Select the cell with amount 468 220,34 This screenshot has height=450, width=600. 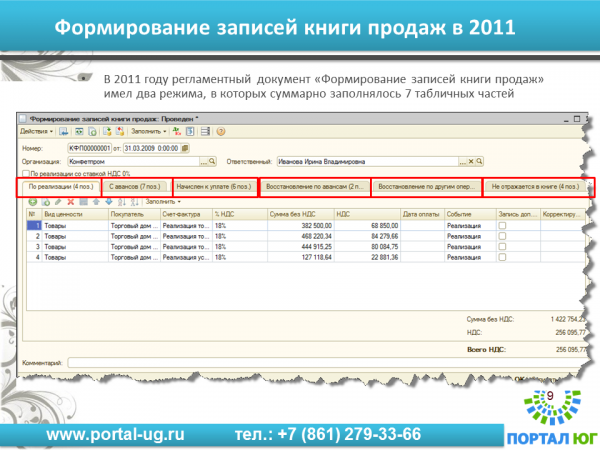301,236
